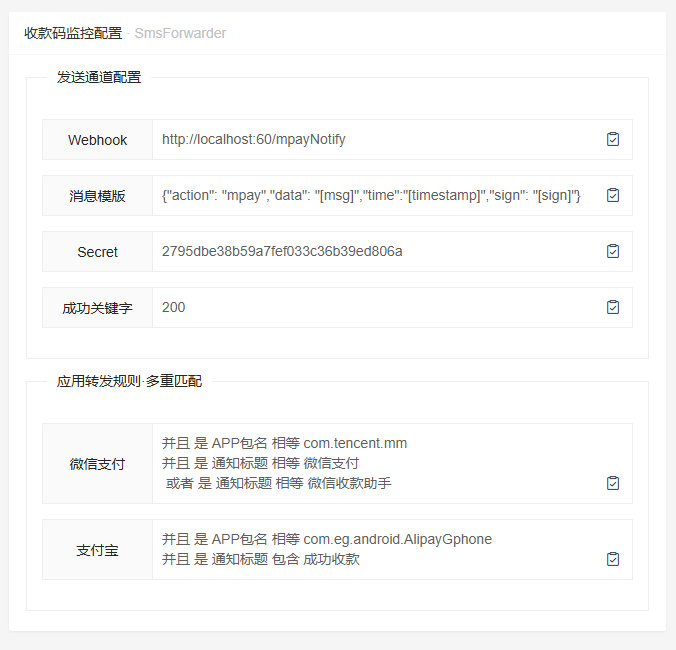
Task: Click the Secret label cell
Action: click(x=97, y=252)
